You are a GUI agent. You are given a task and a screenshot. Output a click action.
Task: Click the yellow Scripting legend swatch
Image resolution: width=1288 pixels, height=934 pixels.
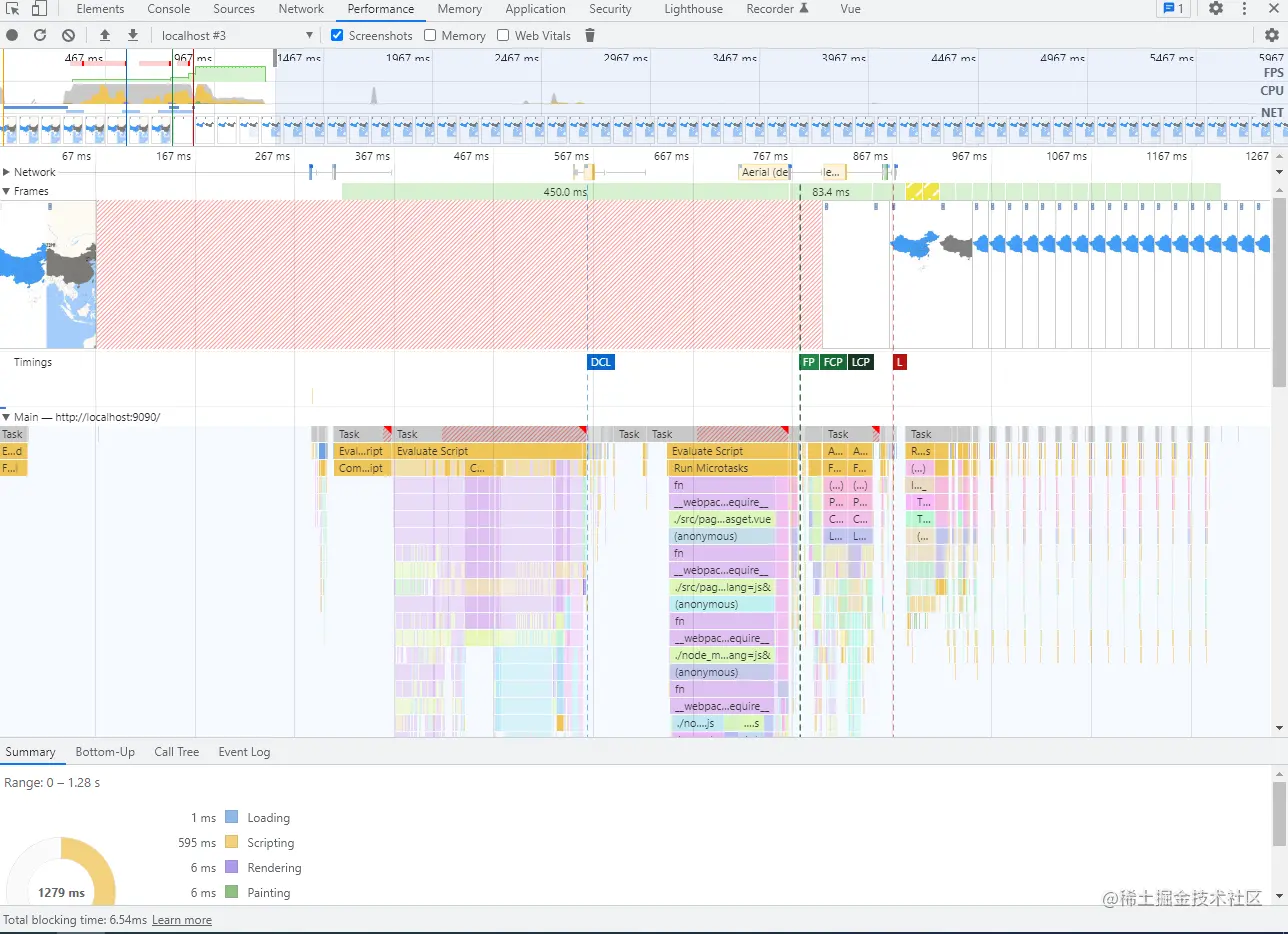pos(231,843)
